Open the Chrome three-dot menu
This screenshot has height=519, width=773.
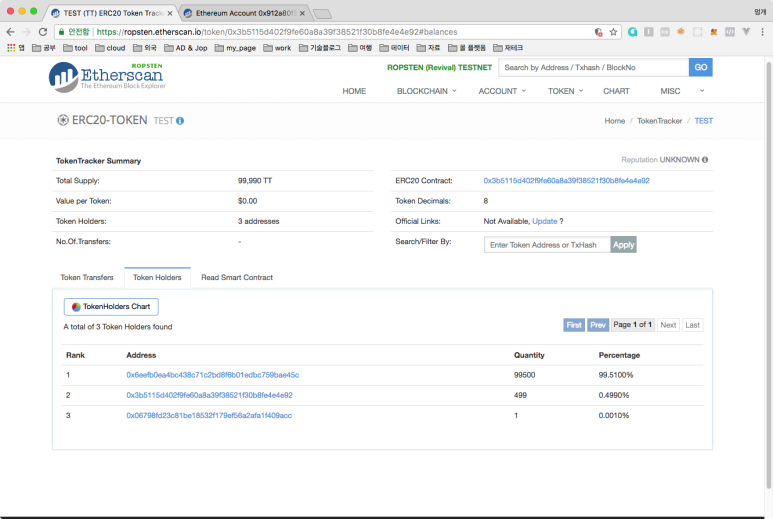coord(762,32)
